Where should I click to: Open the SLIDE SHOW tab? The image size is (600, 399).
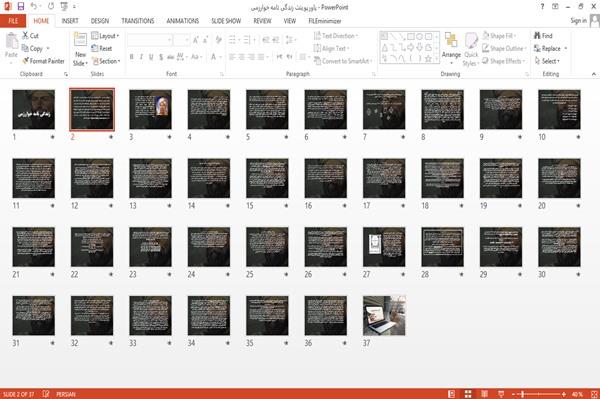(x=226, y=21)
